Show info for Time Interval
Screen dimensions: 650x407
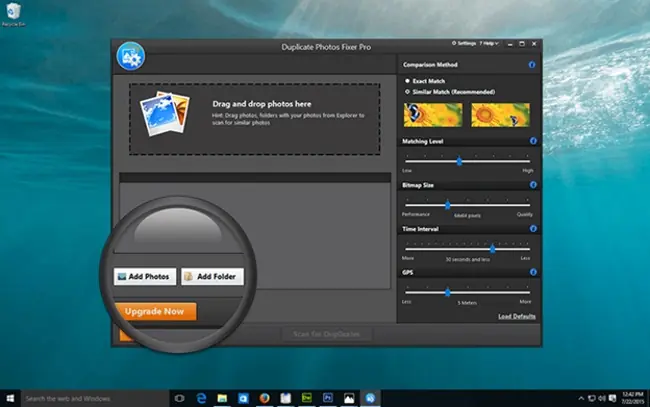[533, 229]
